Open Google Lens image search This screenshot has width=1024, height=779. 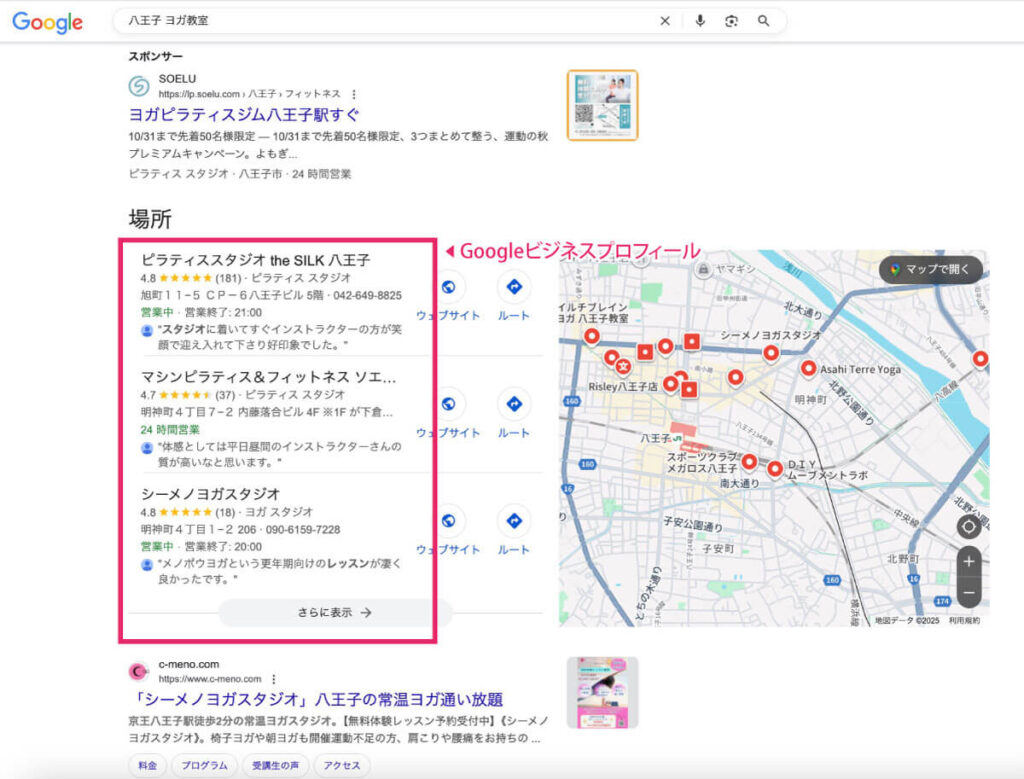[x=732, y=21]
